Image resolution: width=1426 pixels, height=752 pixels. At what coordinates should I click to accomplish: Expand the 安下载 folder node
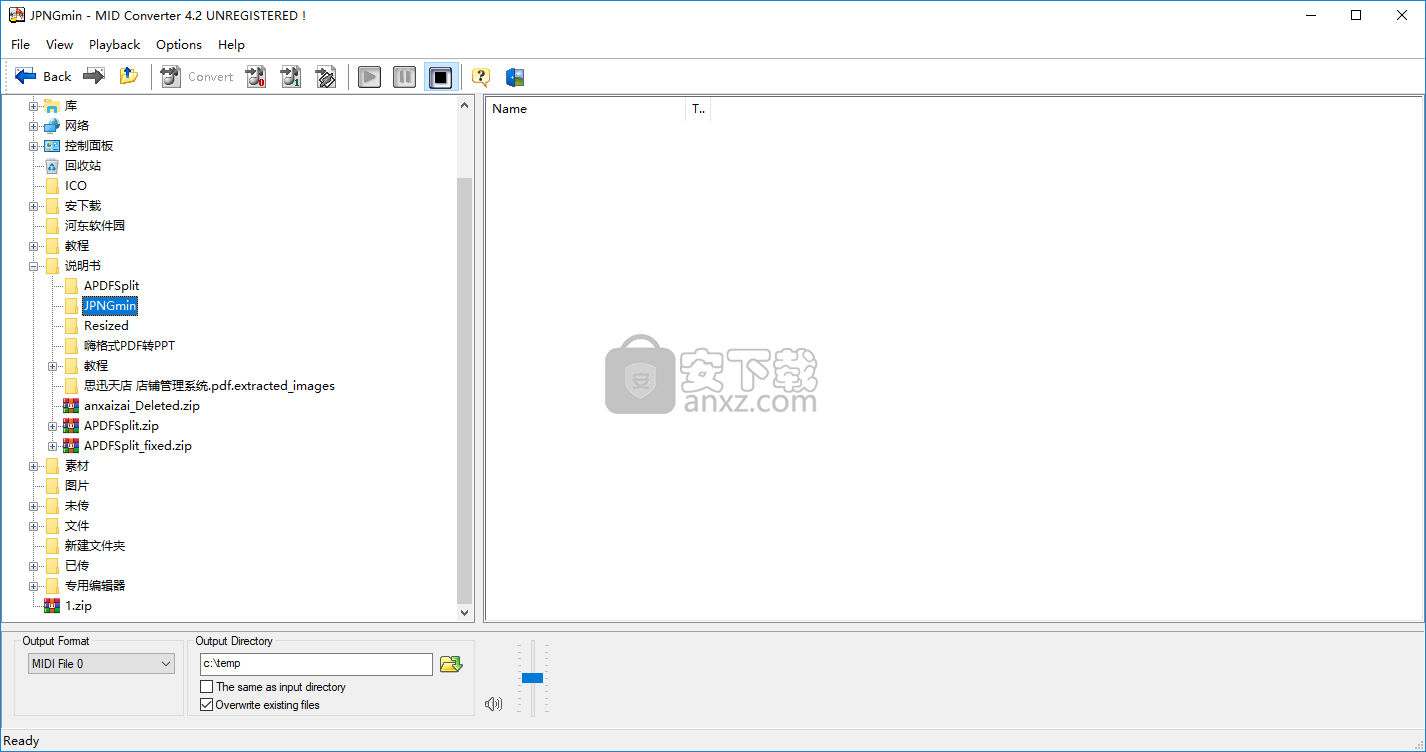[34, 206]
